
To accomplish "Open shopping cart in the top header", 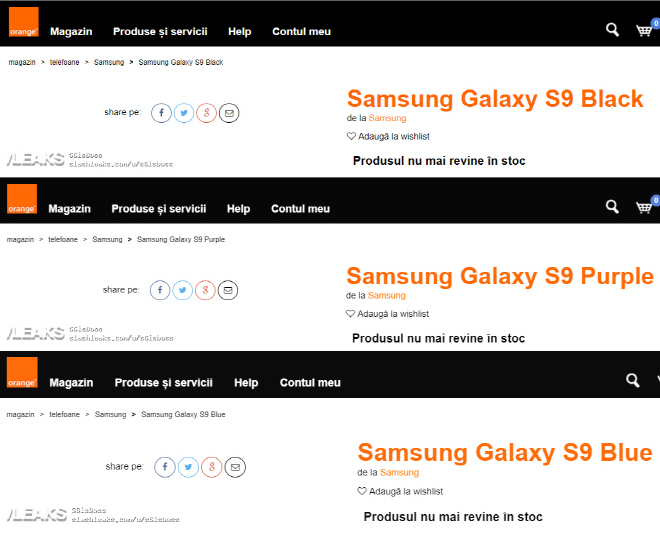I will [x=644, y=30].
